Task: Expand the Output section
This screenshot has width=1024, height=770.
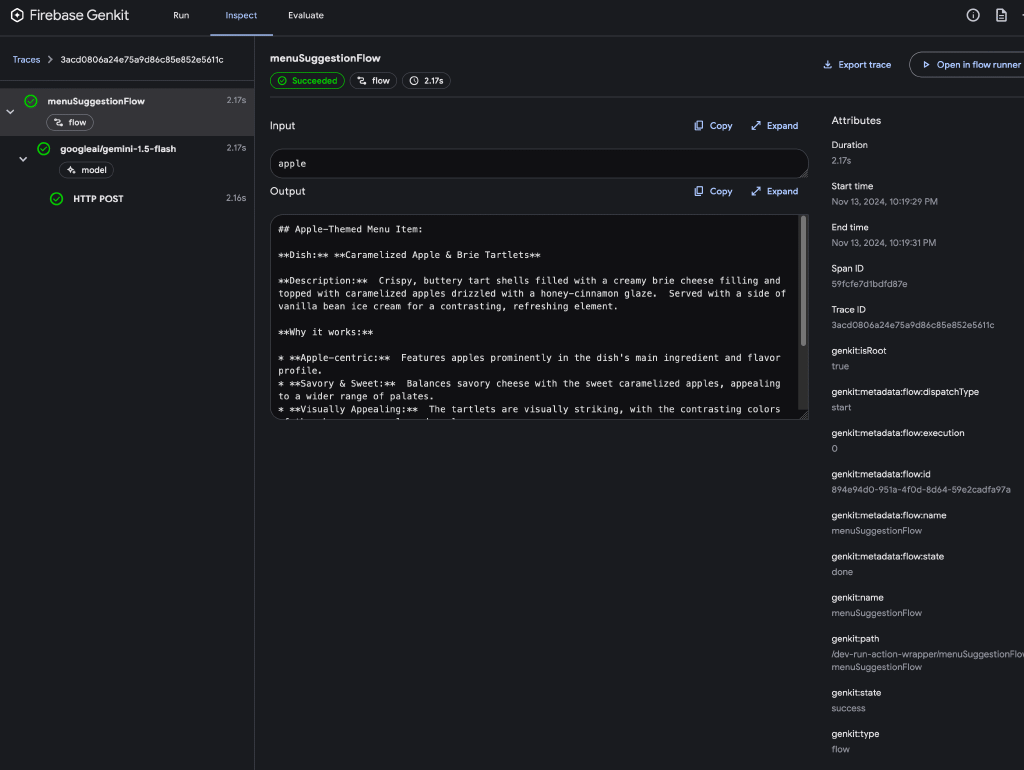Action: pos(775,191)
